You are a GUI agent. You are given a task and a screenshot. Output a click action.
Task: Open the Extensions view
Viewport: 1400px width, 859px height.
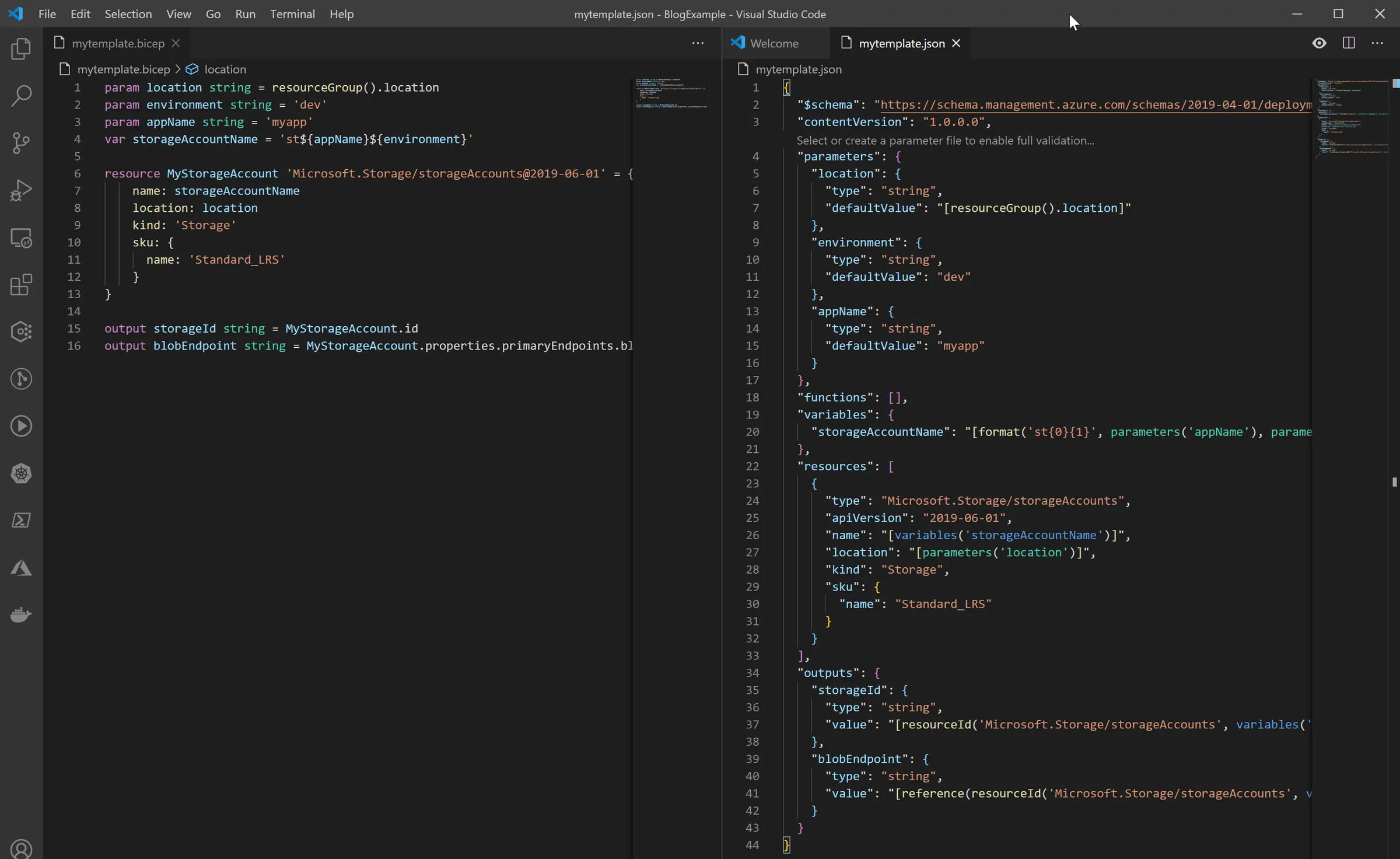click(x=21, y=285)
